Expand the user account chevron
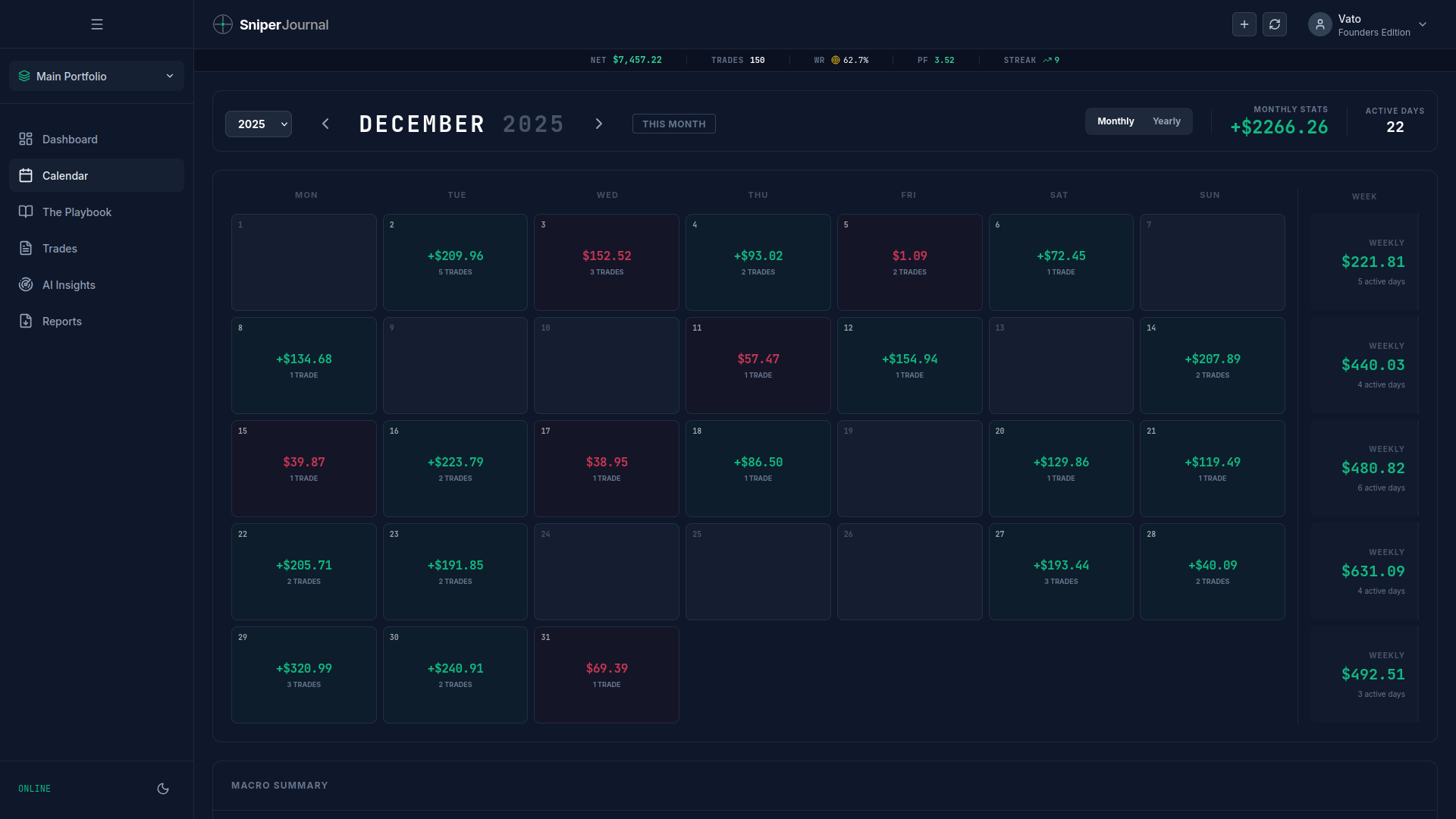Image resolution: width=1456 pixels, height=819 pixels. pos(1423,24)
